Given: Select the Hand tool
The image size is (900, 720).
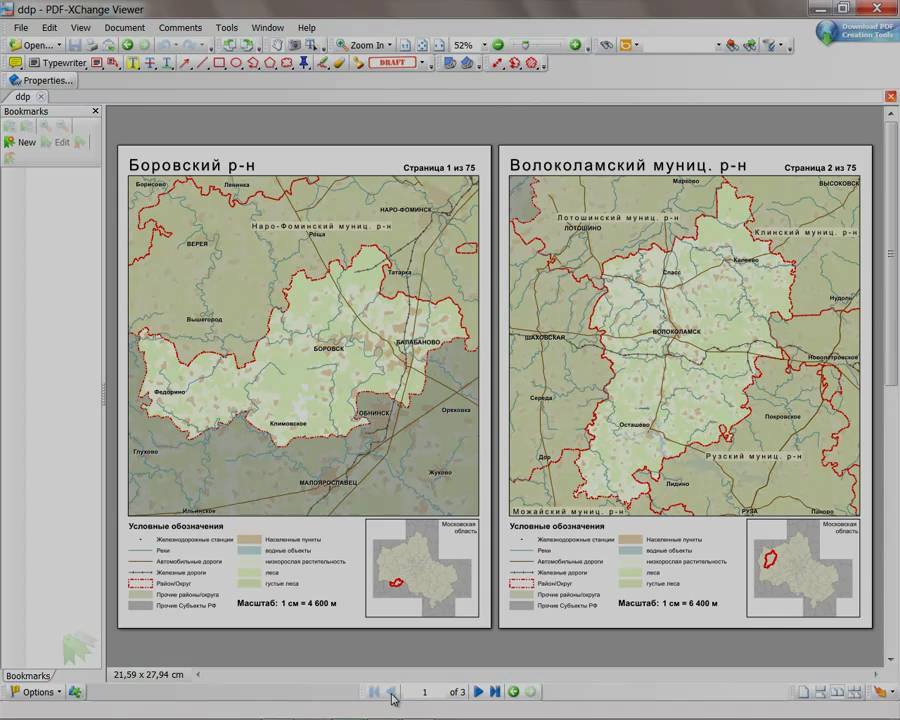Looking at the screenshot, I should [x=277, y=45].
